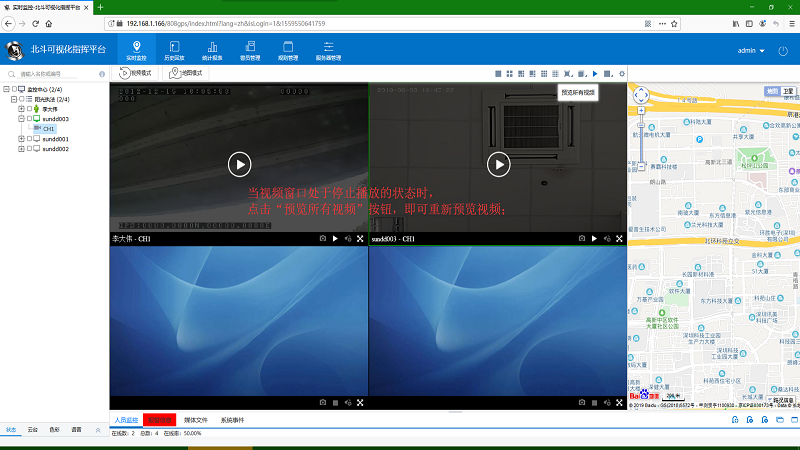Maximize the sundd003 - CH1 video window
This screenshot has height=450, width=800.
click(x=619, y=238)
